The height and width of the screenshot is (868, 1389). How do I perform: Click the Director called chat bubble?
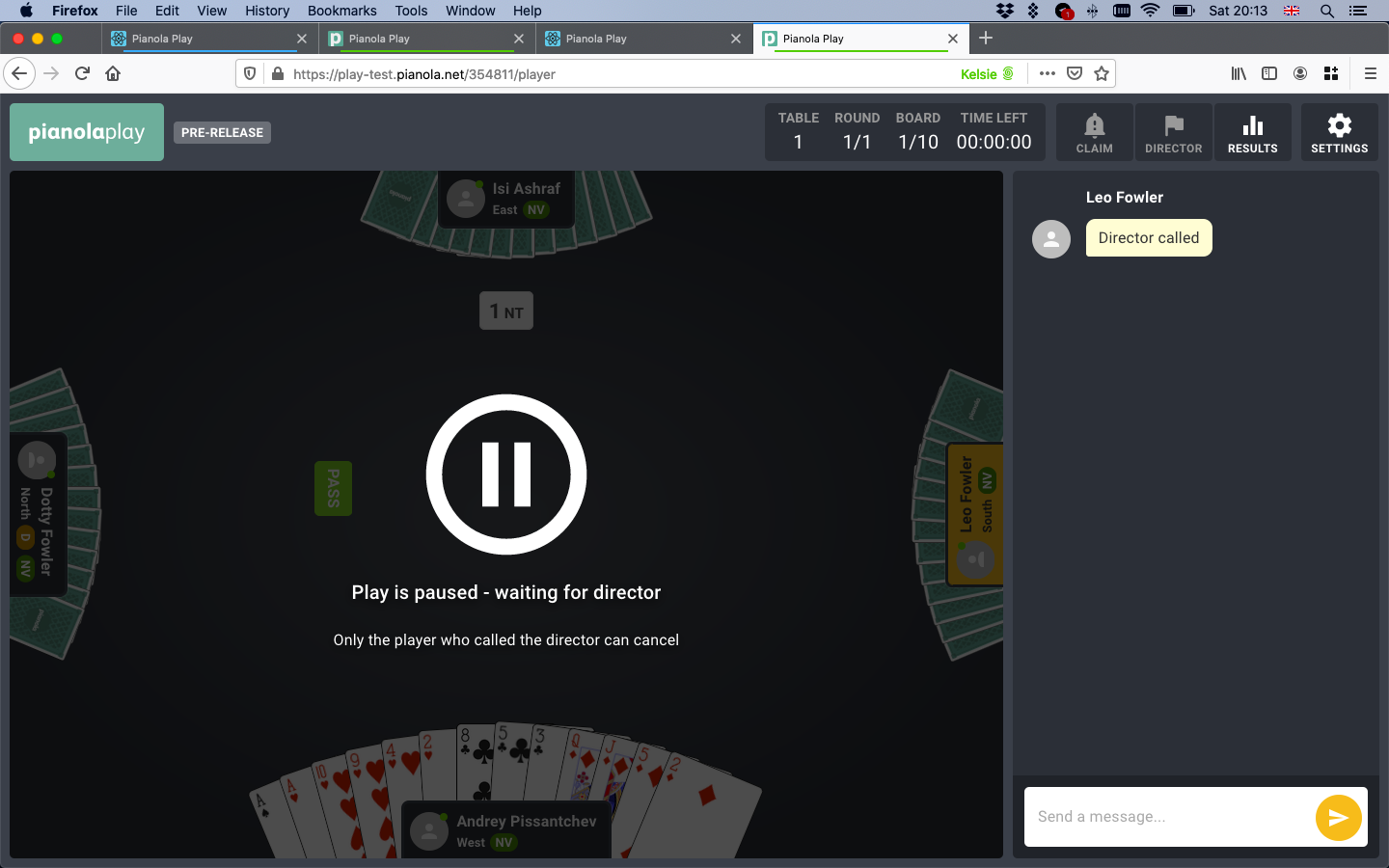pos(1149,238)
